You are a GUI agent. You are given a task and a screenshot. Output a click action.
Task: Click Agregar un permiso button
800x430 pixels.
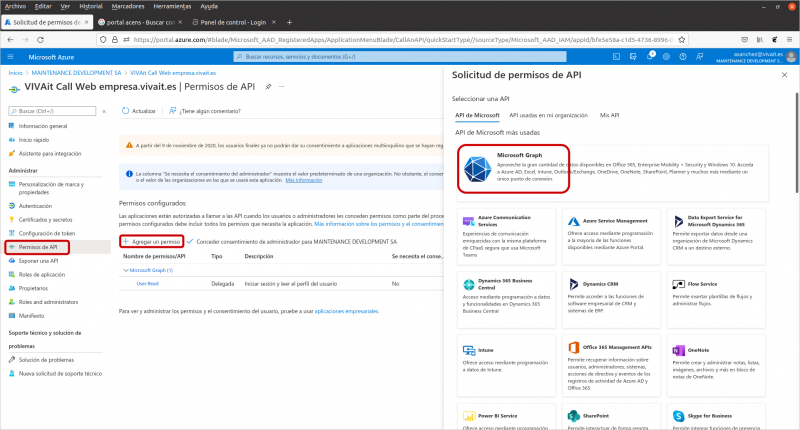click(x=152, y=241)
